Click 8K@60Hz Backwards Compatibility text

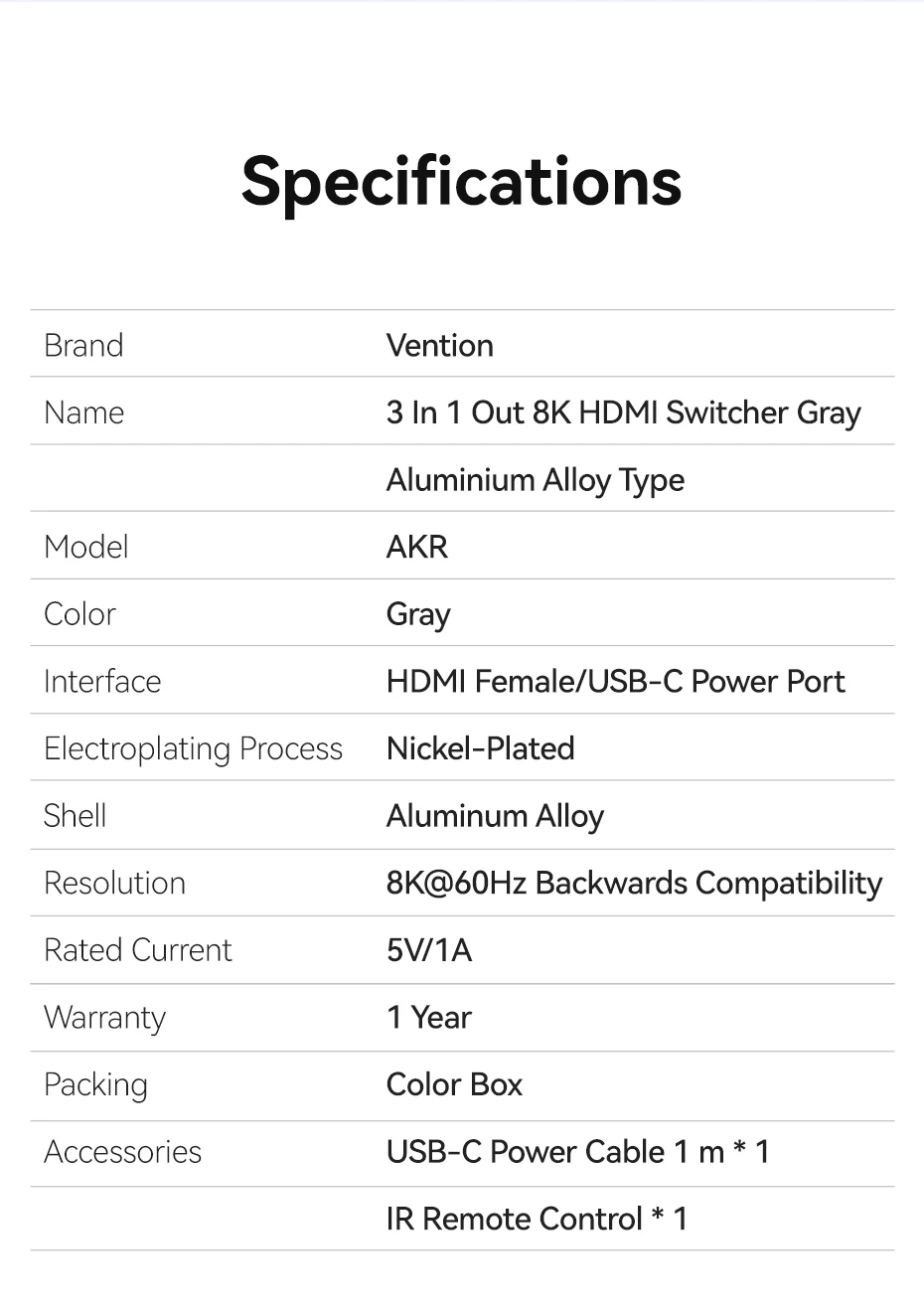click(634, 884)
